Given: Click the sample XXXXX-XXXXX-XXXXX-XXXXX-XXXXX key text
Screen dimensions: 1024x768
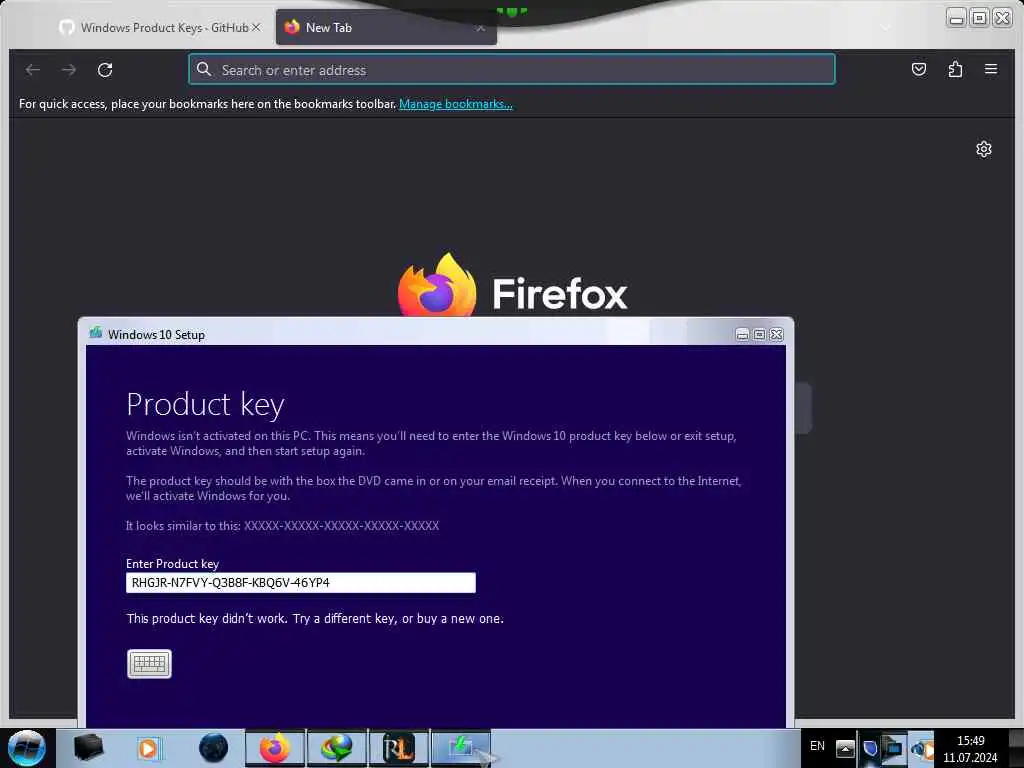Looking at the screenshot, I should (x=342, y=526).
